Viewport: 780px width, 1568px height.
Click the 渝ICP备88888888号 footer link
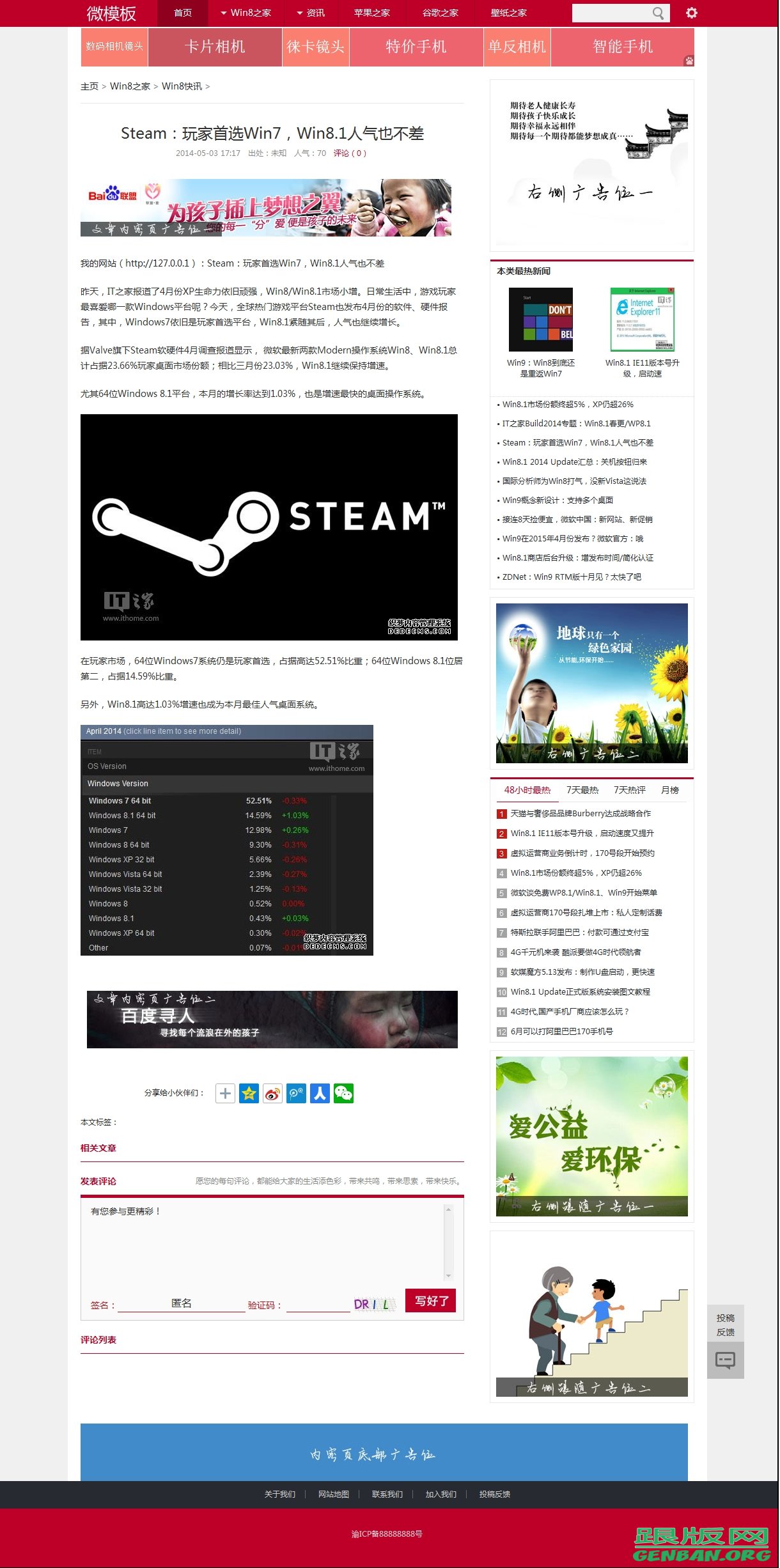coord(387,1533)
